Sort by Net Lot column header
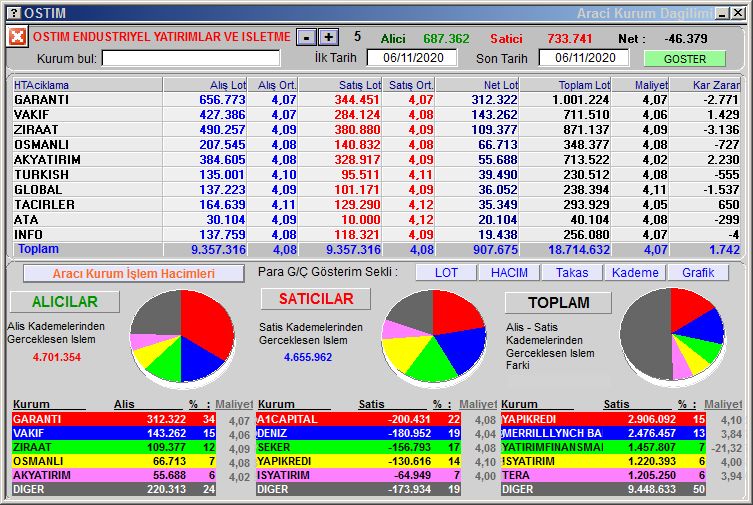753x505 pixels. [x=477, y=85]
